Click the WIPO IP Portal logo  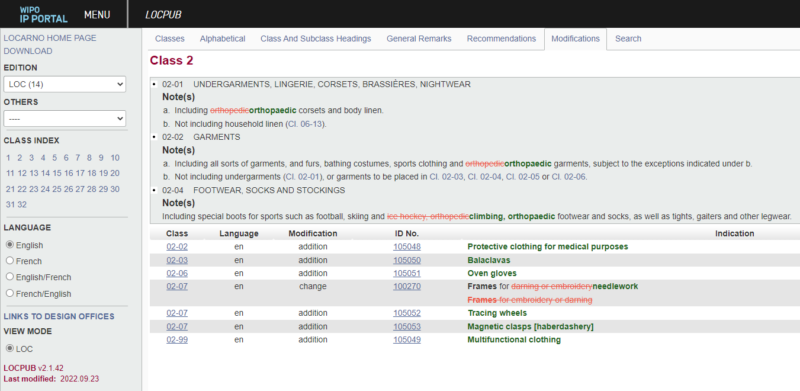tap(43, 14)
